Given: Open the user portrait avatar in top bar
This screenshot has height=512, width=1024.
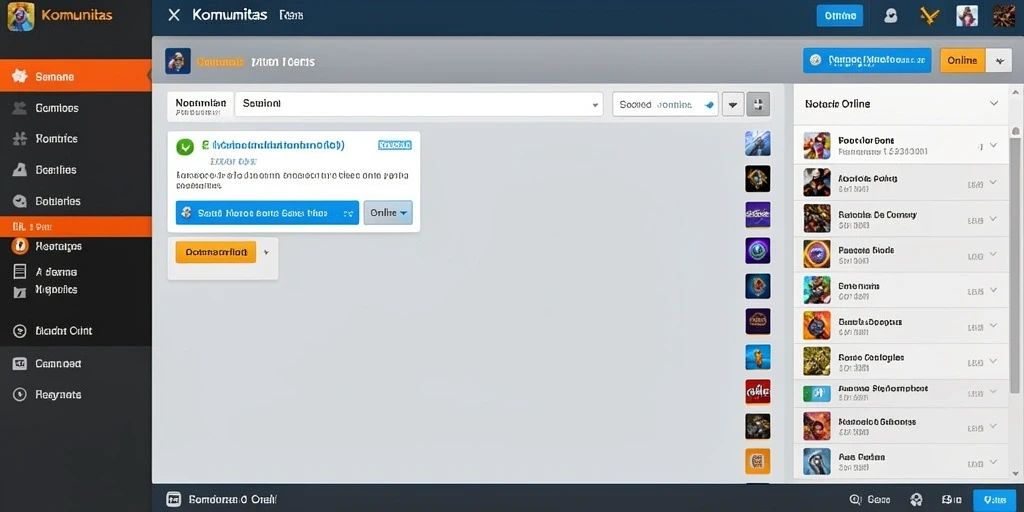Looking at the screenshot, I should pyautogui.click(x=967, y=16).
